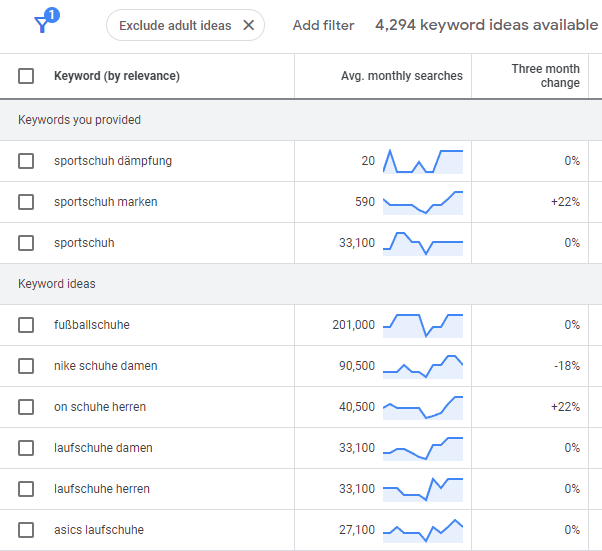
Task: Toggle the select-all keywords checkbox
Action: [26, 76]
